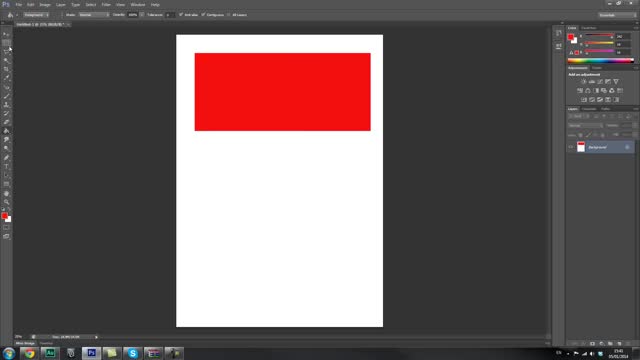Open the Layer menu
The image size is (640, 360).
click(61, 4)
